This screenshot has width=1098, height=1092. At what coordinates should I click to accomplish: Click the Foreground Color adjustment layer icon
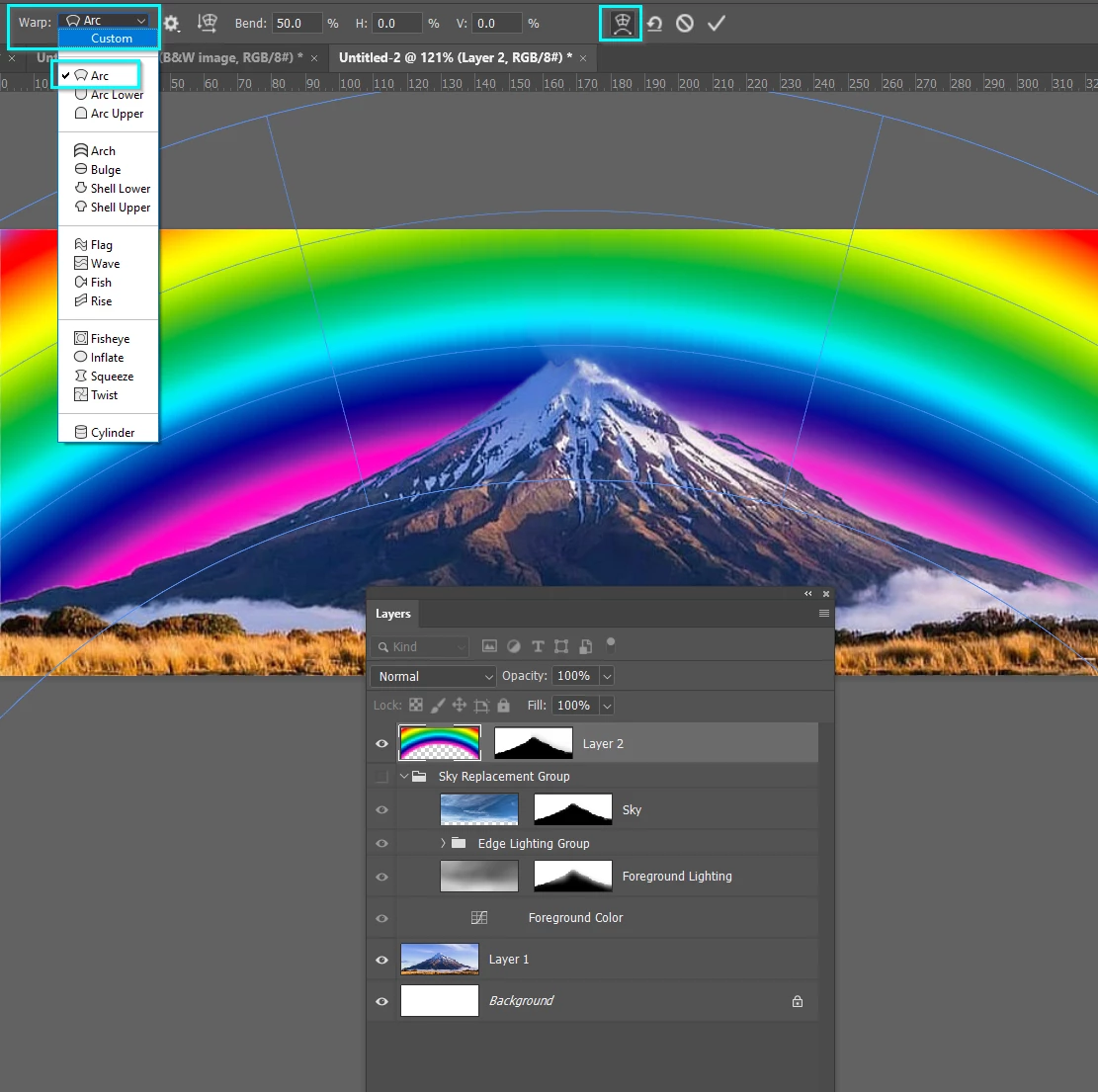[479, 918]
